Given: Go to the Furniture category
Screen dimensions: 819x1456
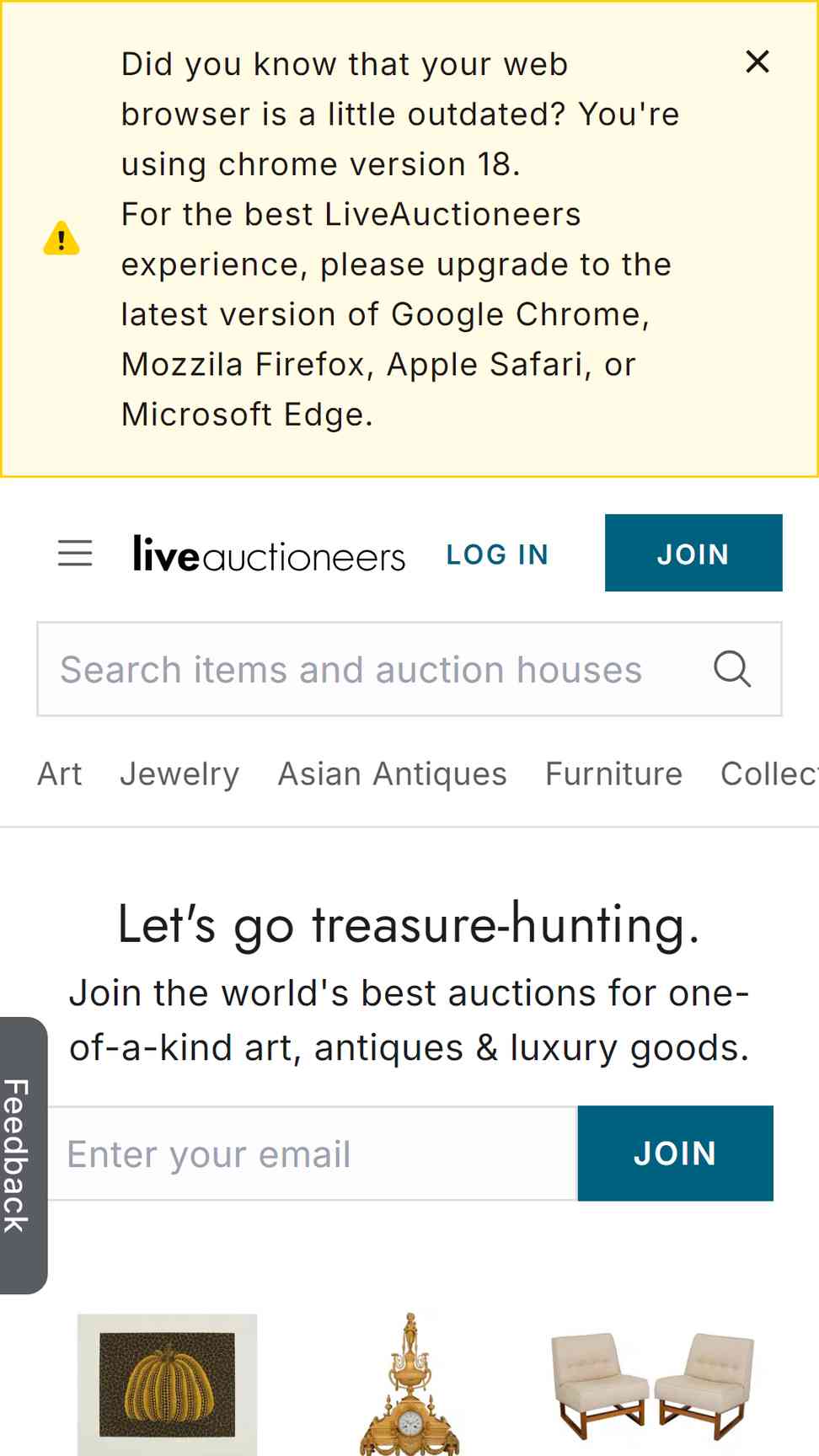Looking at the screenshot, I should (613, 773).
